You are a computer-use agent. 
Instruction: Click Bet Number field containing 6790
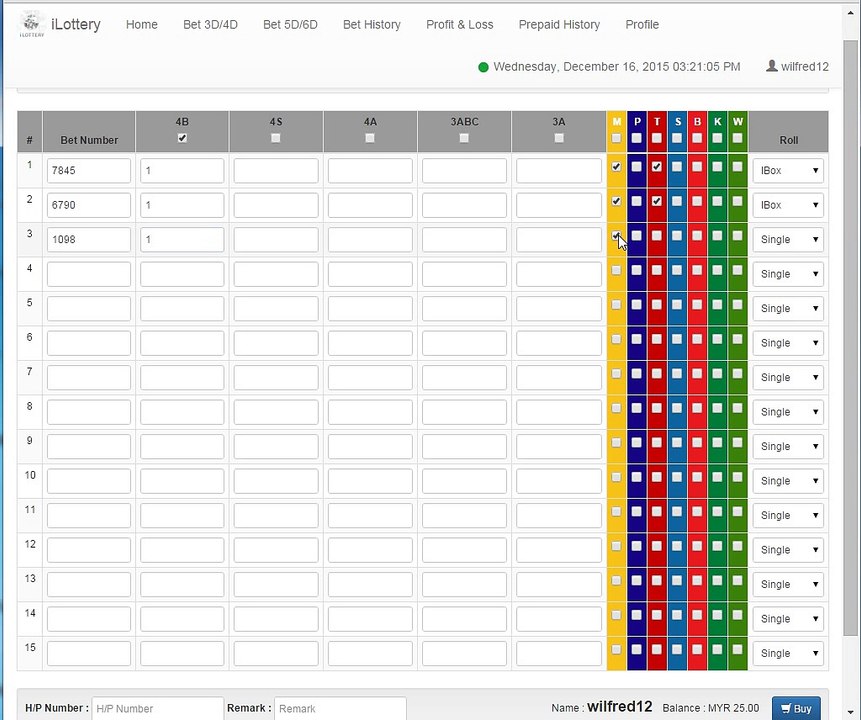[89, 205]
